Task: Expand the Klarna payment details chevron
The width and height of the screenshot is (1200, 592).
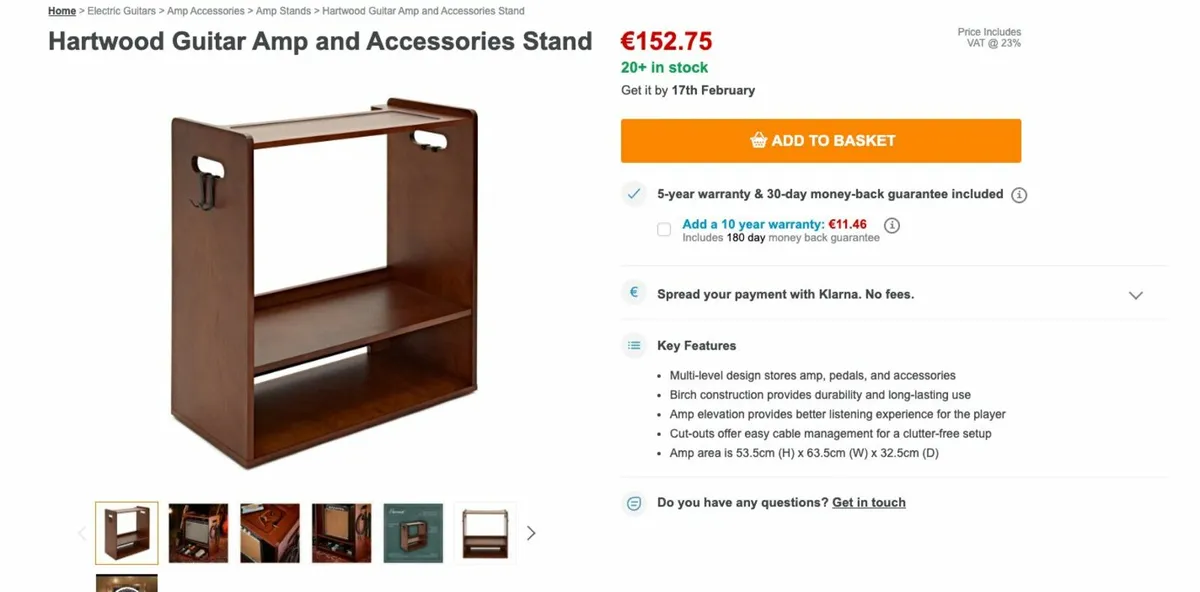Action: pyautogui.click(x=1136, y=295)
